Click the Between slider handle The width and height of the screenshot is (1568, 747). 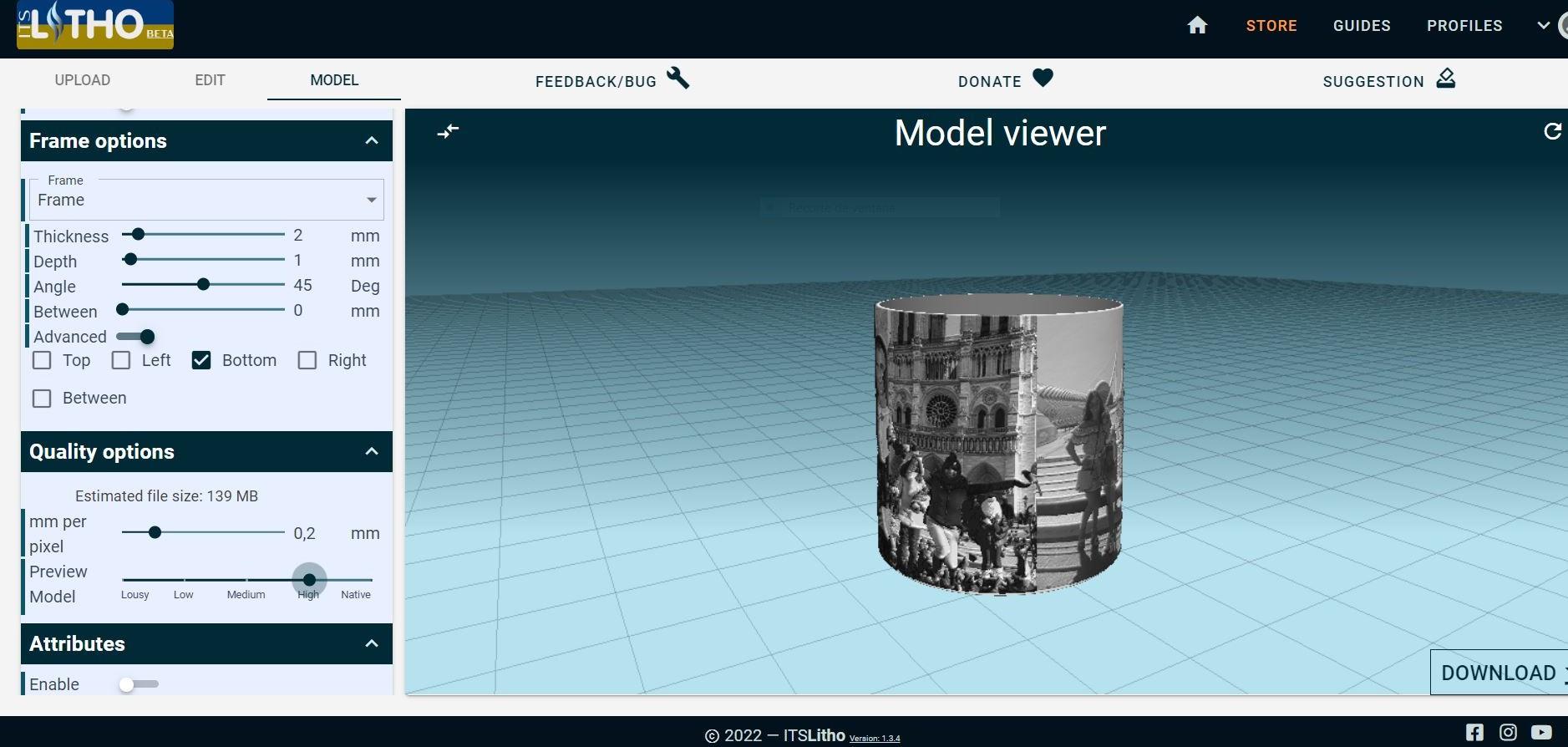pos(123,310)
